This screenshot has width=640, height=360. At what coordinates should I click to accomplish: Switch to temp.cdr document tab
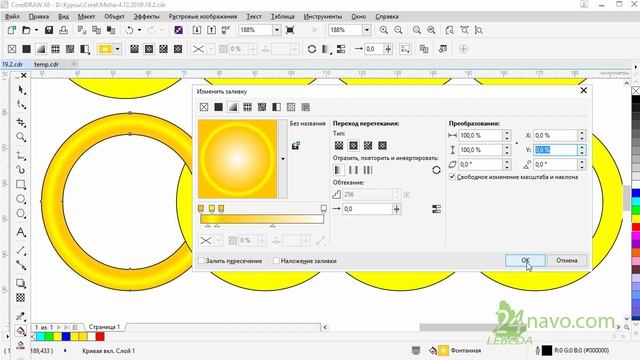coord(47,64)
